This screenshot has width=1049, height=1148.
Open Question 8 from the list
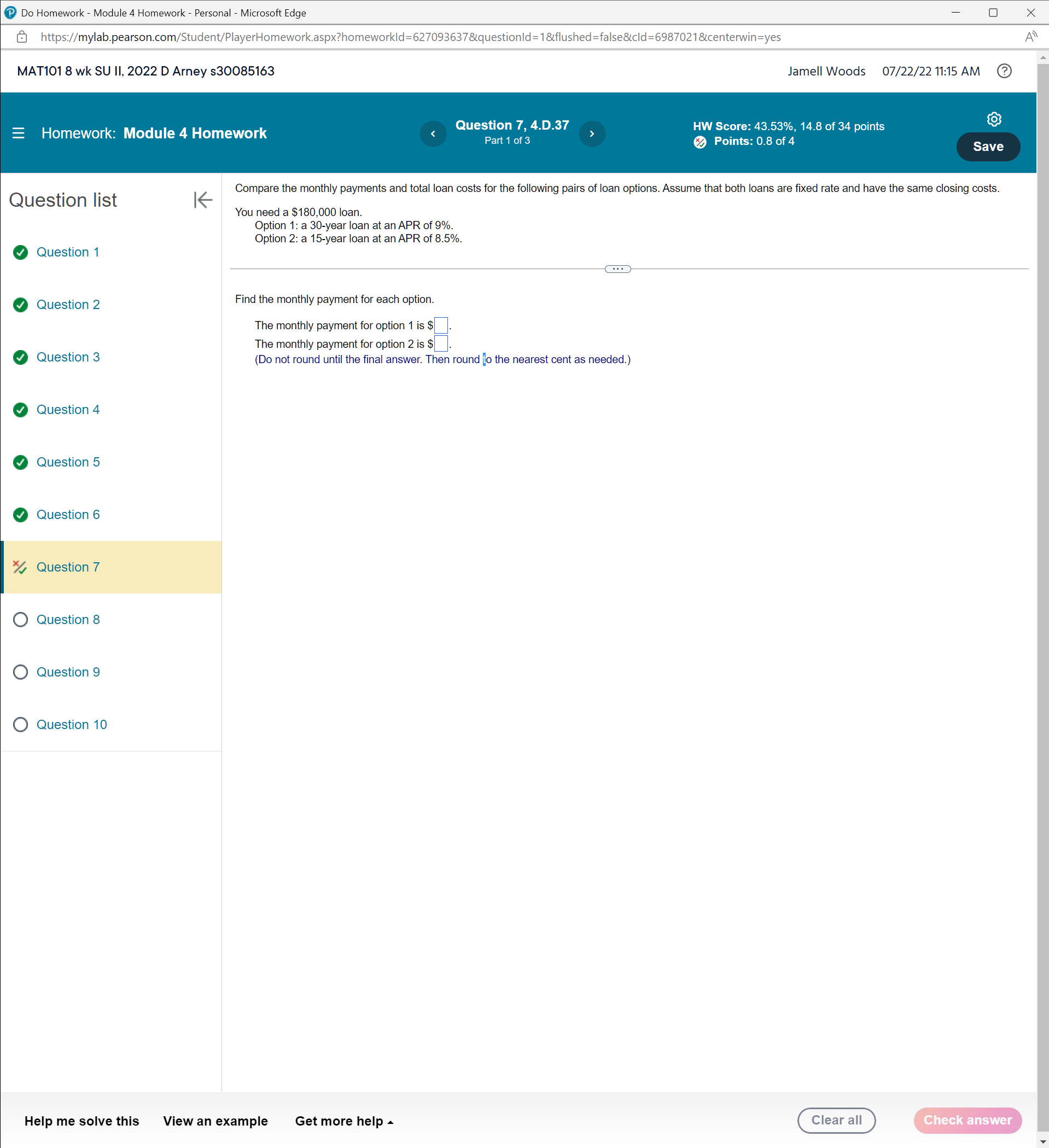click(68, 620)
